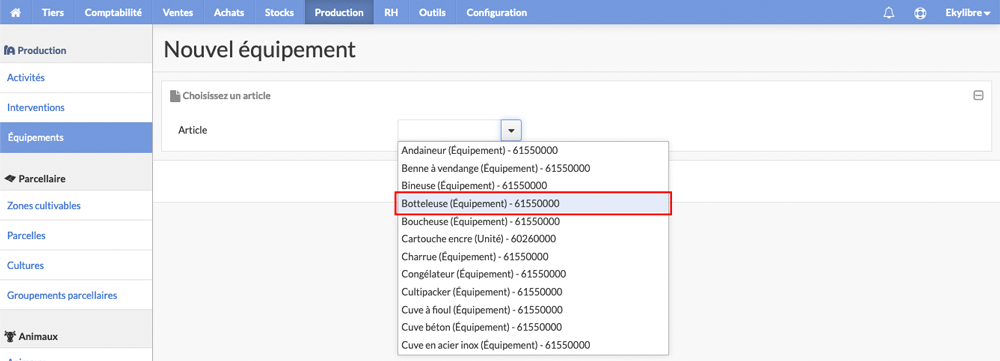Screen dimensions: 1000x361
Task: Select Benne à vendange option
Action: click(x=533, y=168)
